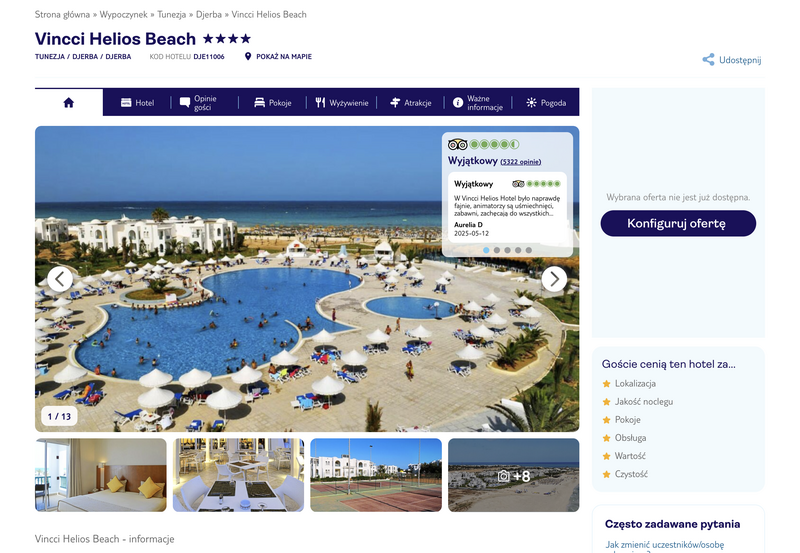Open the 5322 opinie reviews link
Viewport: 800px width, 553px height.
coord(520,162)
